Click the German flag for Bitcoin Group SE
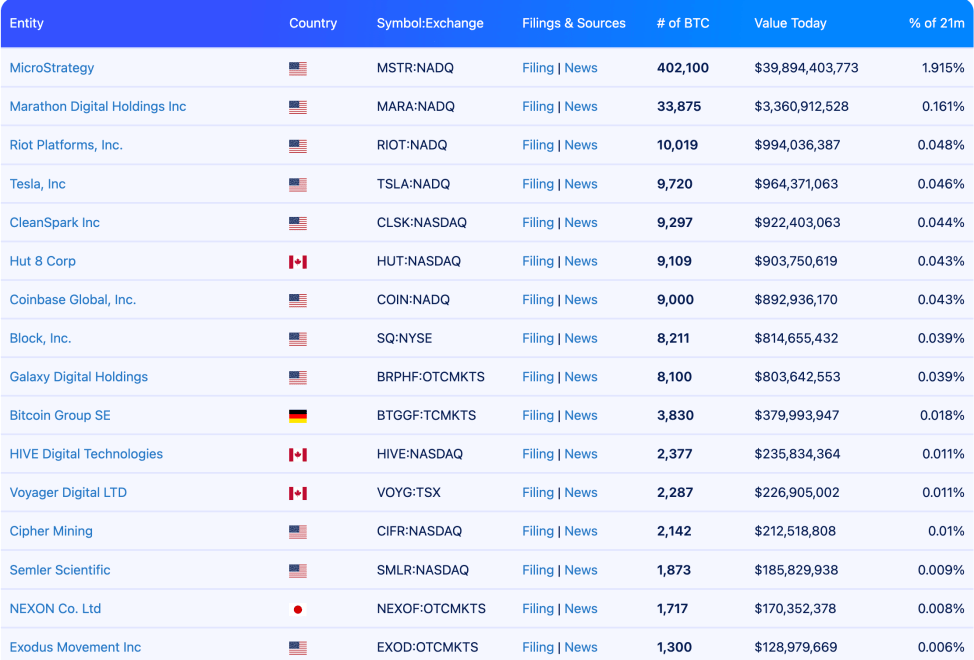This screenshot has width=974, height=660. (x=296, y=415)
